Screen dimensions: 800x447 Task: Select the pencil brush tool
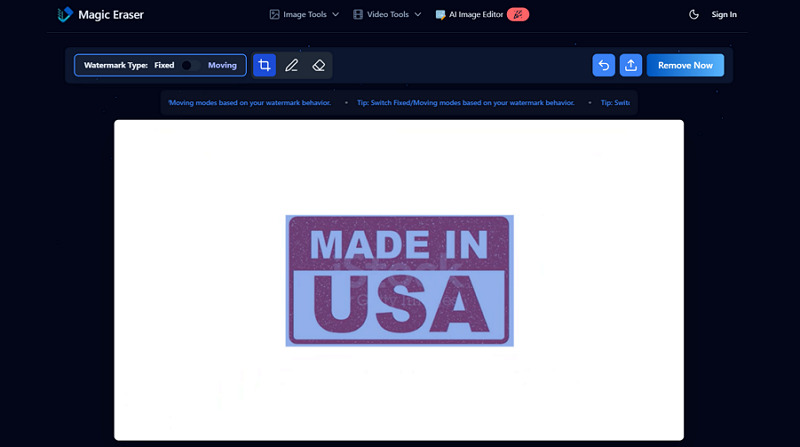[x=292, y=65]
